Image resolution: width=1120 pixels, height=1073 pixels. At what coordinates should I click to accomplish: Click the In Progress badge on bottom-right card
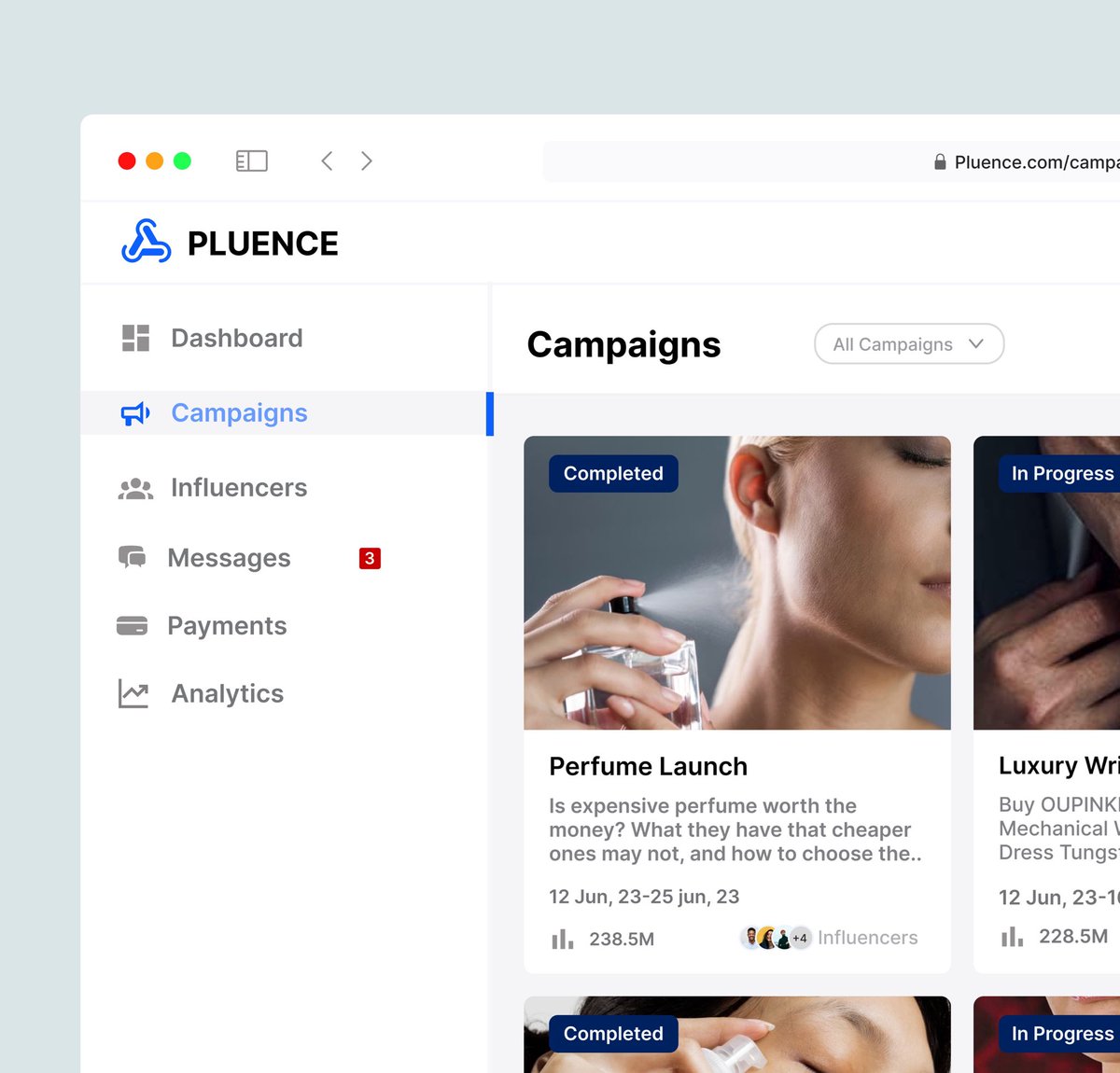tap(1059, 1034)
